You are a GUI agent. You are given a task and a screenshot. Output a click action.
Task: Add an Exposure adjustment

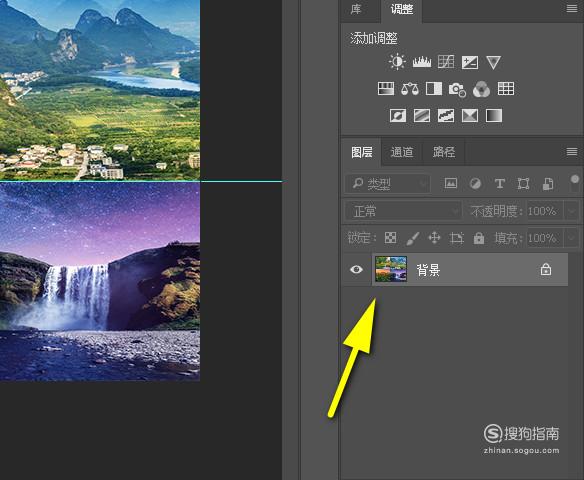pyautogui.click(x=470, y=62)
